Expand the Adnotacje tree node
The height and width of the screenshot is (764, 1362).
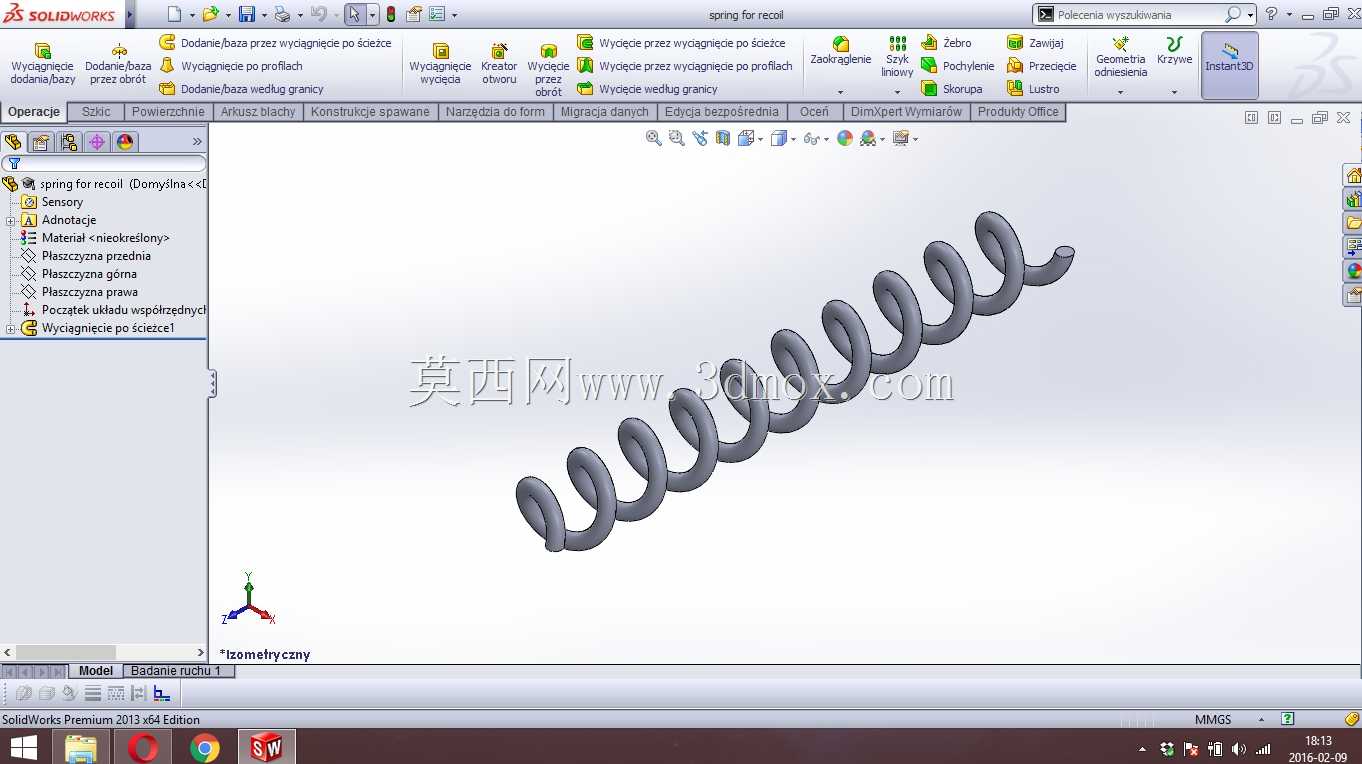click(x=10, y=220)
